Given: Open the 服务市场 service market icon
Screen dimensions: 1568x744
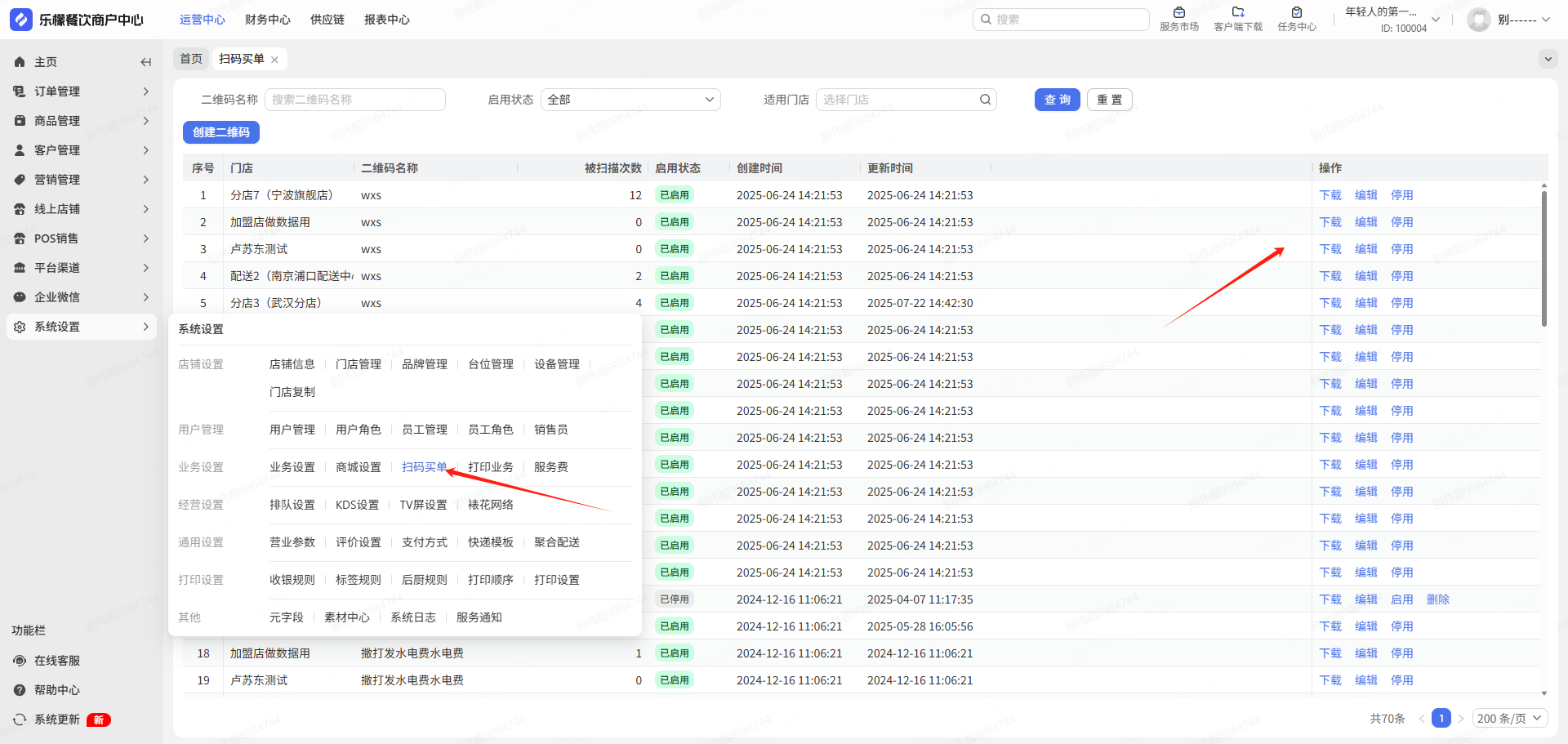Looking at the screenshot, I should pos(1178,13).
